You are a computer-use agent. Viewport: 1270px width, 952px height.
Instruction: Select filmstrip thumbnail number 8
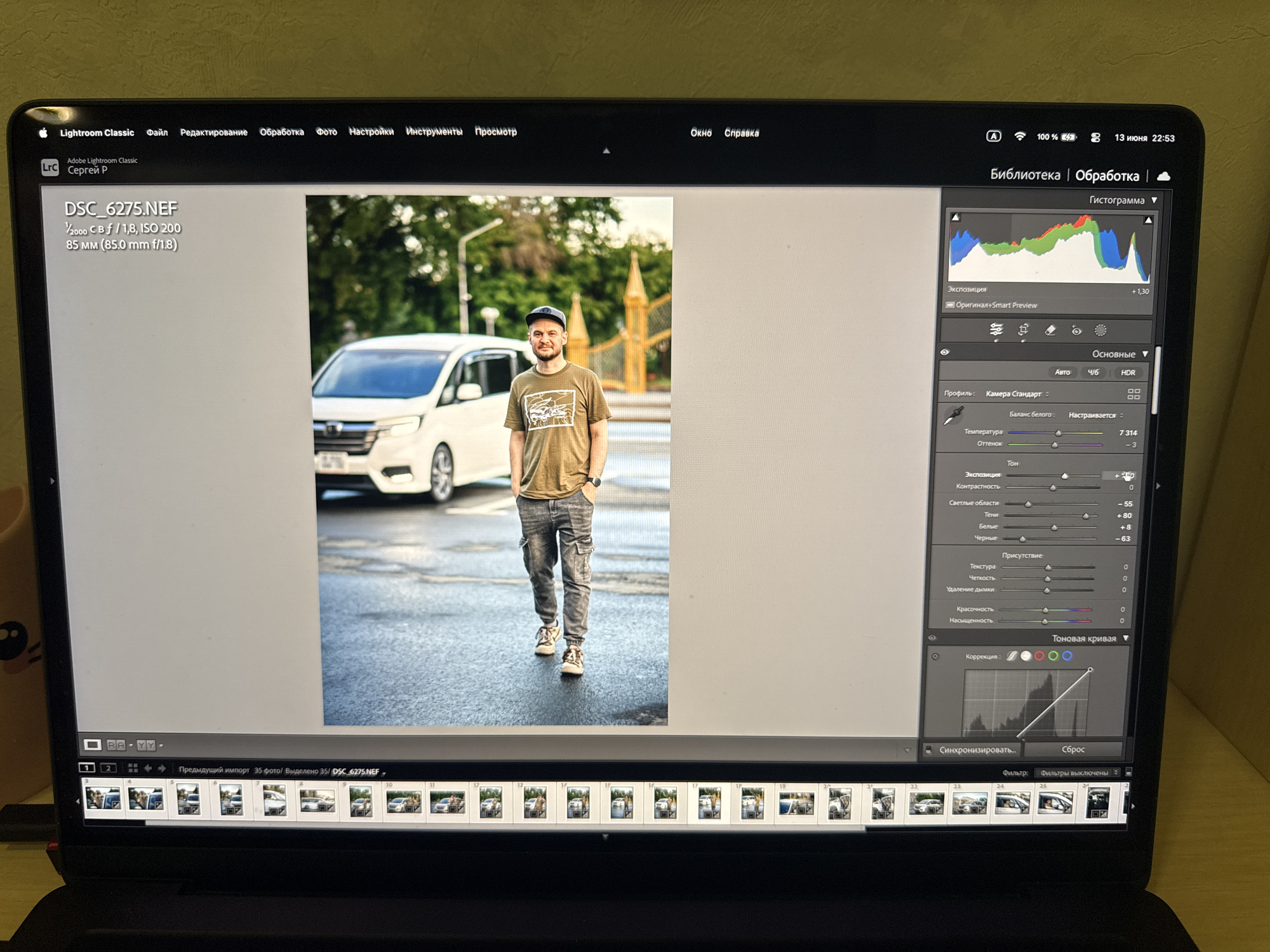tap(317, 802)
